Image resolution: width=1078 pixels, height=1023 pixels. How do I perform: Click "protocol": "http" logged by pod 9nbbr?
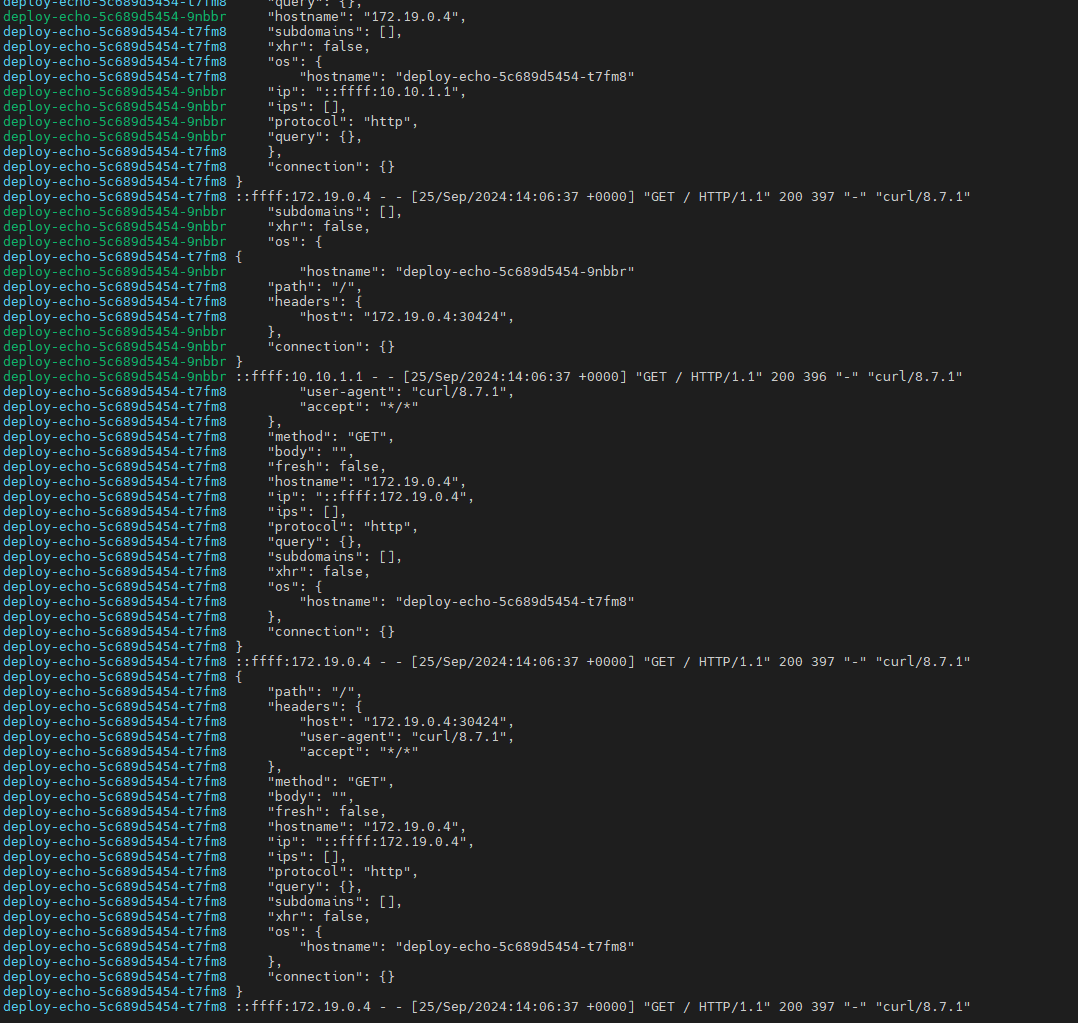342,122
